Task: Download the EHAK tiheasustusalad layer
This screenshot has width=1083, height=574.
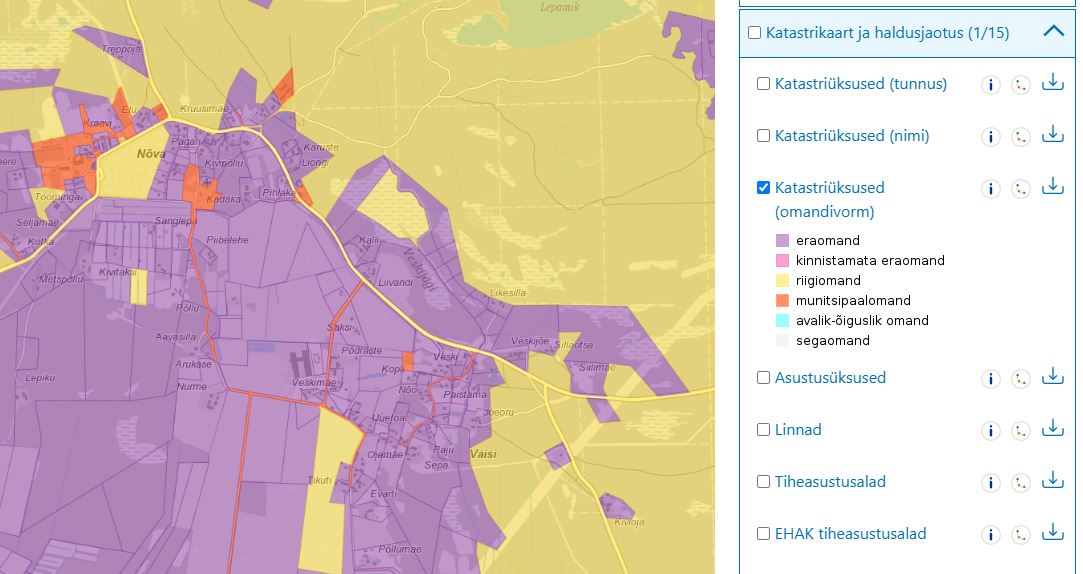Action: point(1052,533)
